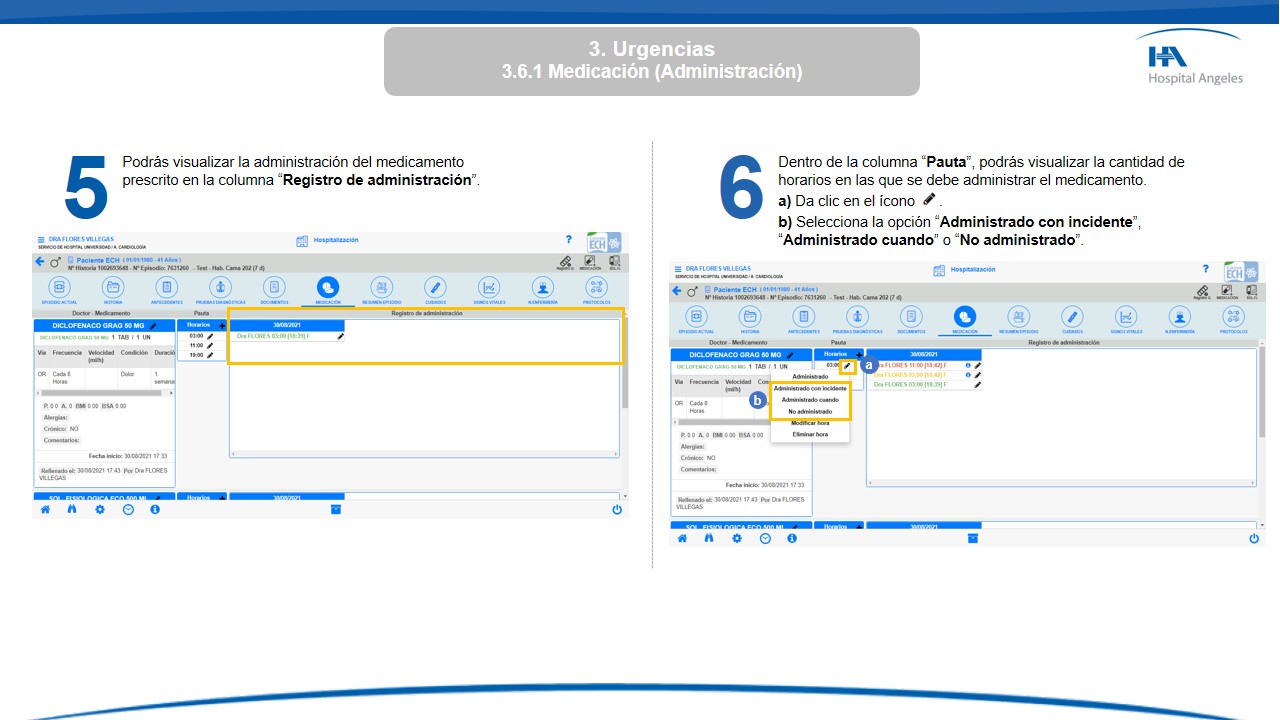The width and height of the screenshot is (1280, 720).
Task: Click help question mark in step 5 screenshot
Action: tap(569, 240)
